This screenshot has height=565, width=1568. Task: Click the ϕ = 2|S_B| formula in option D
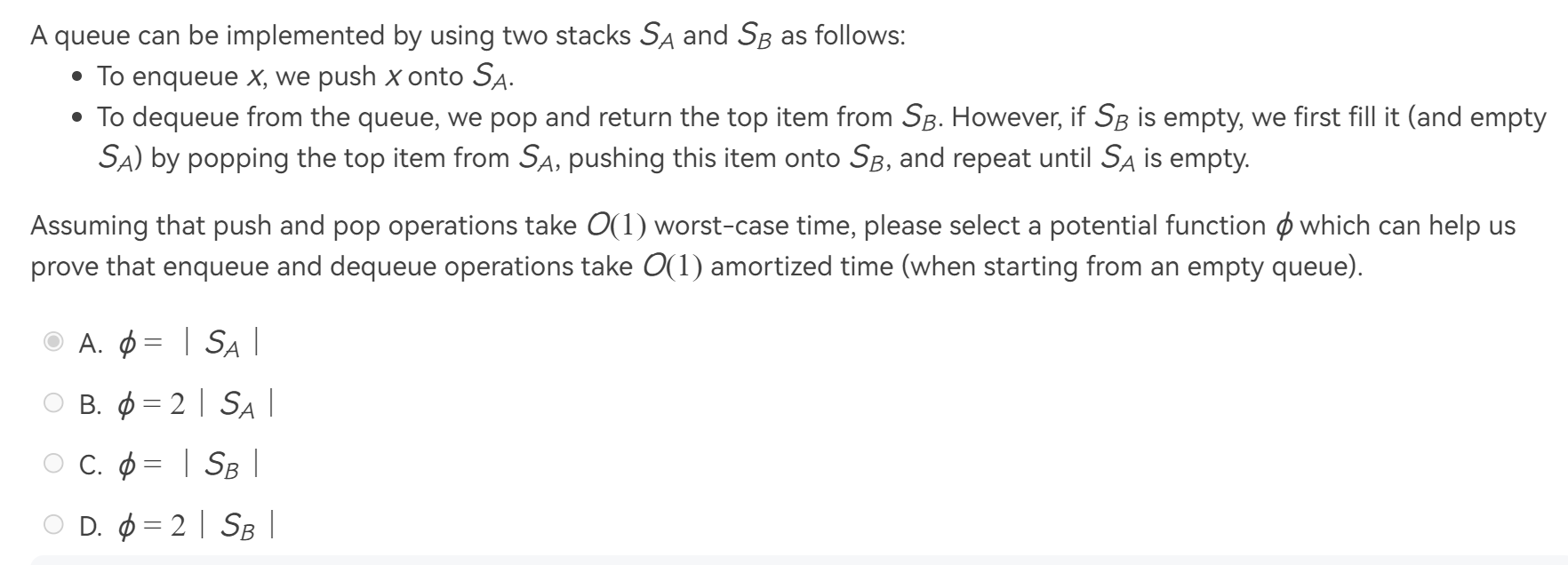(x=196, y=526)
